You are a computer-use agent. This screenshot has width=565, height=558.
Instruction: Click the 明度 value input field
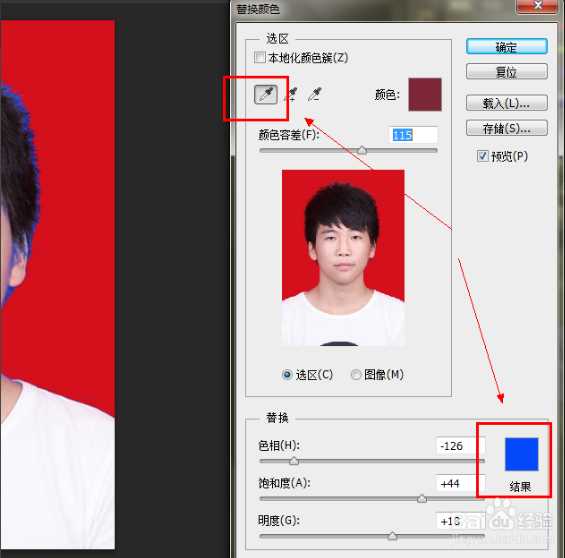coord(460,521)
